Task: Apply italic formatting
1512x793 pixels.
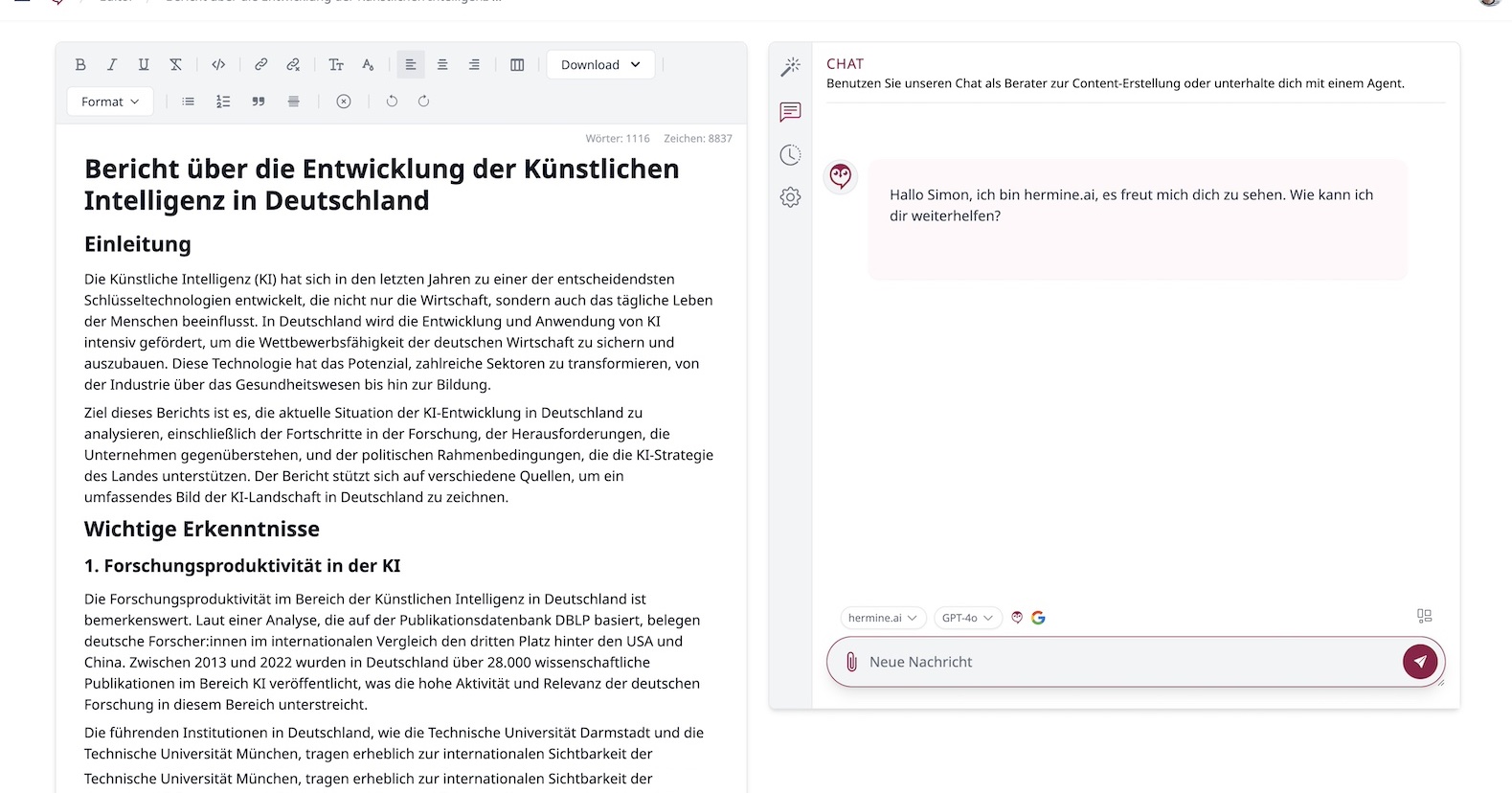Action: 112,64
